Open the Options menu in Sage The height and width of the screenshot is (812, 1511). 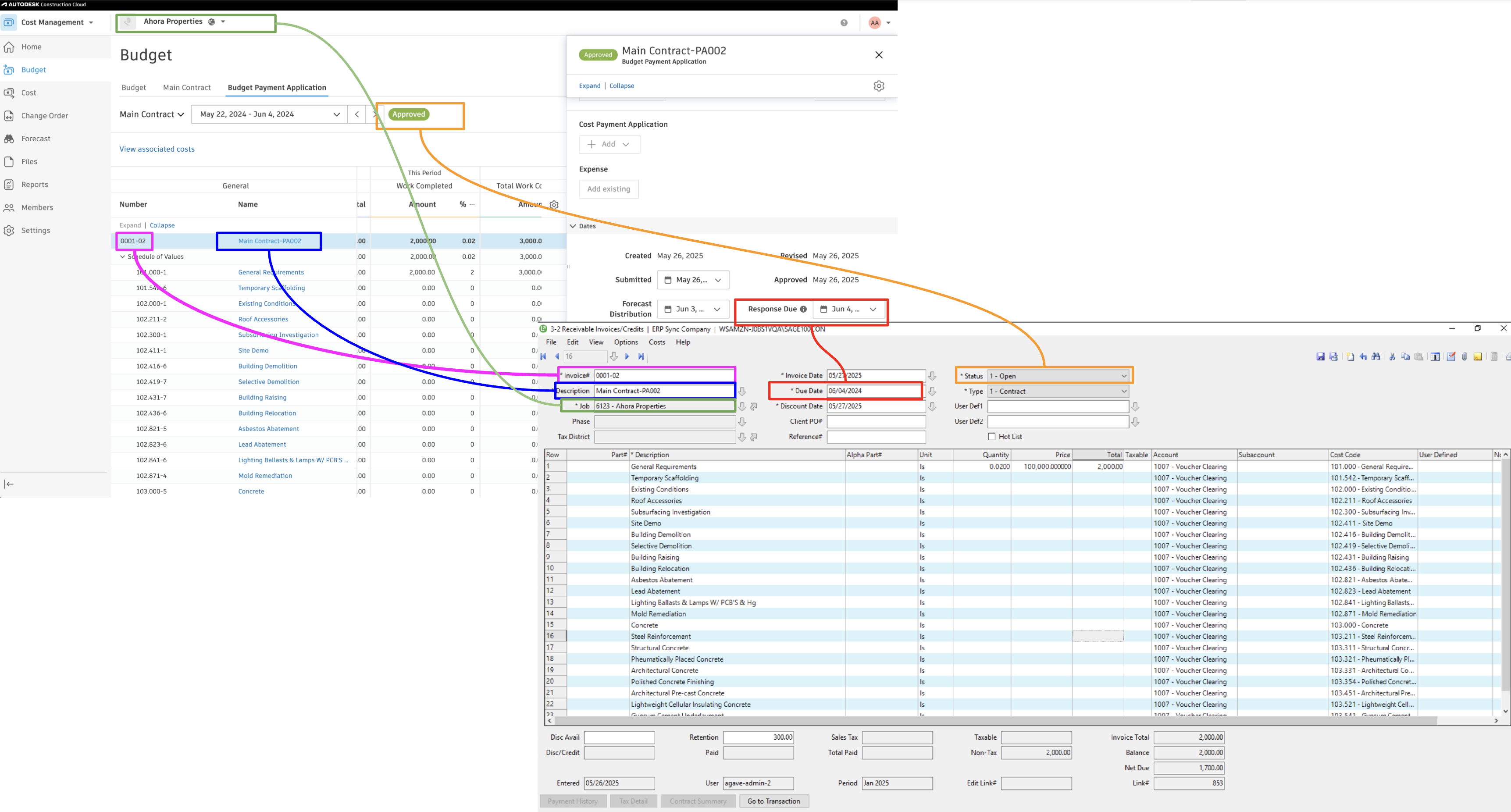(x=626, y=342)
